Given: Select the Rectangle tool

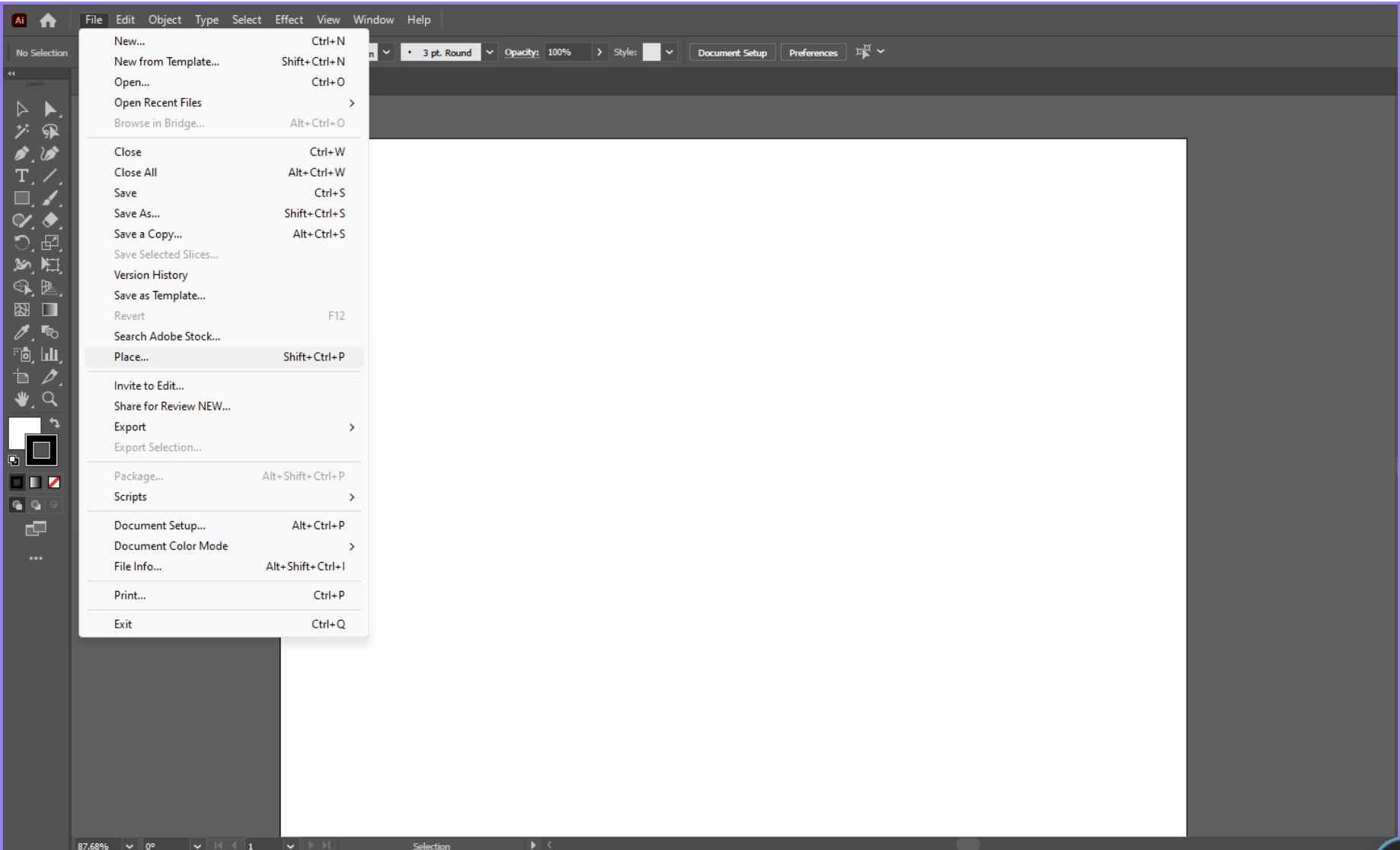Looking at the screenshot, I should point(23,198).
